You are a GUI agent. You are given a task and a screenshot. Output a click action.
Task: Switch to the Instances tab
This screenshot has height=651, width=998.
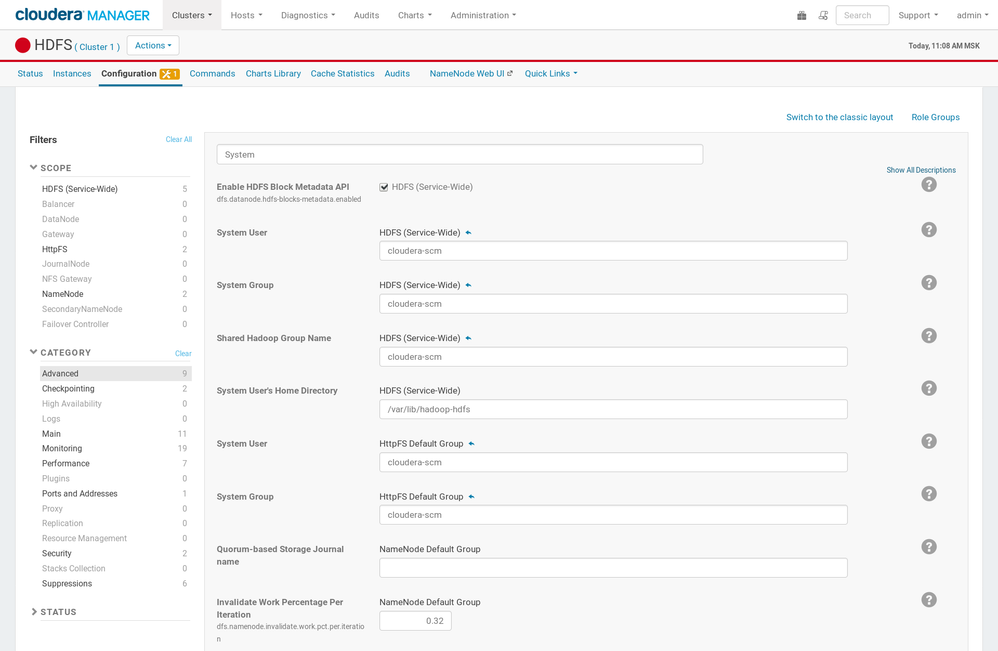click(x=71, y=73)
